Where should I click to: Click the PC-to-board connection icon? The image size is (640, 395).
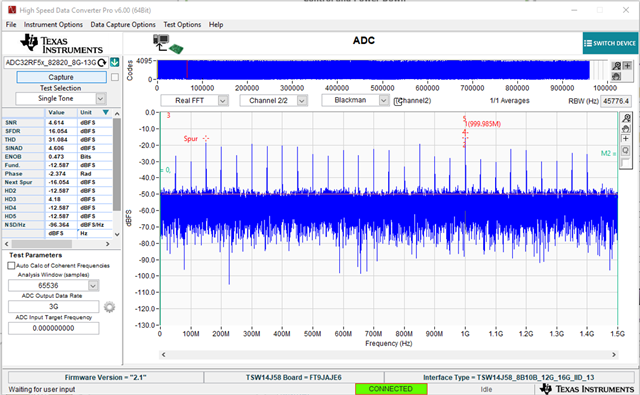click(168, 44)
